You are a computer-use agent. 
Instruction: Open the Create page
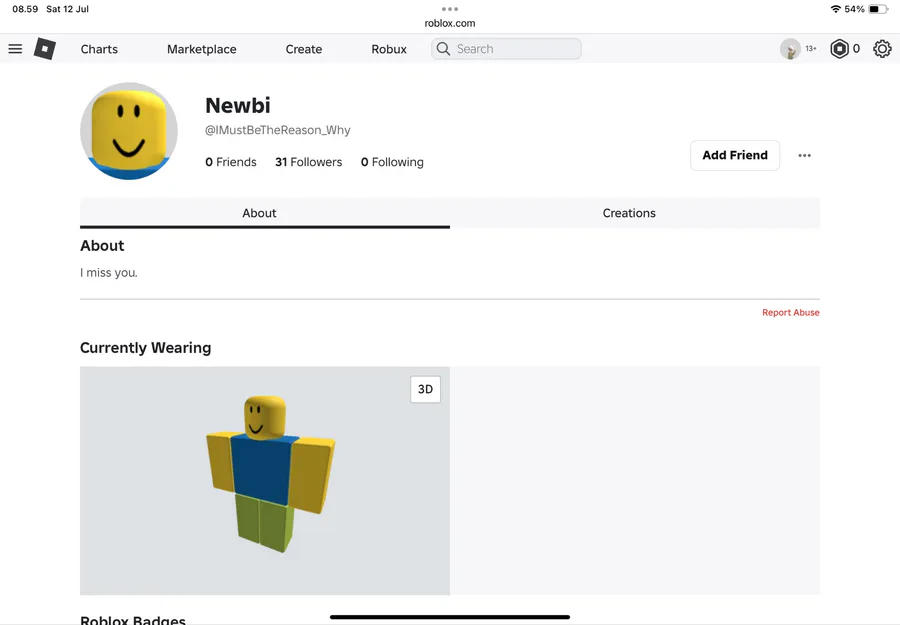pos(304,49)
